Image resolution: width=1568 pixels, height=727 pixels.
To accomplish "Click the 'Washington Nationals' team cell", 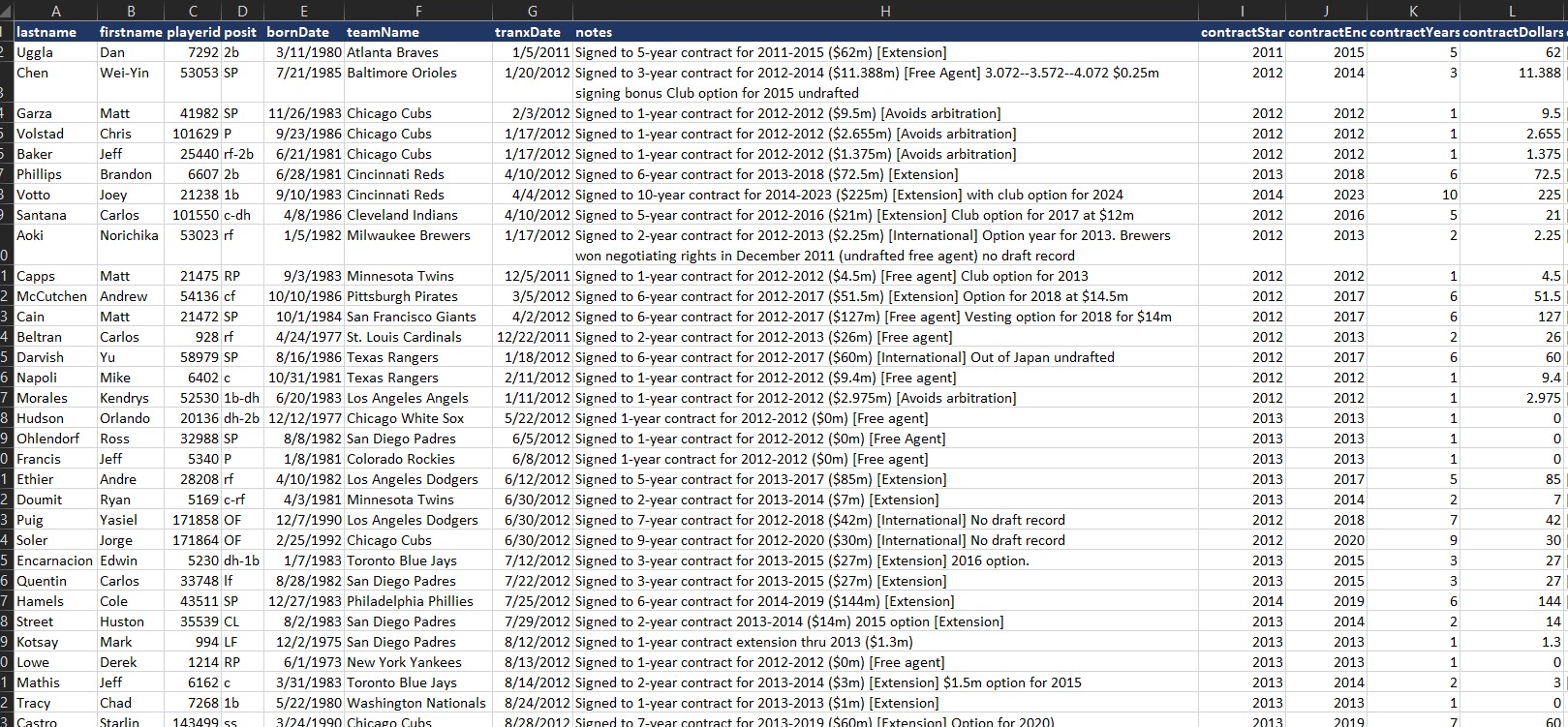I will pos(416,703).
